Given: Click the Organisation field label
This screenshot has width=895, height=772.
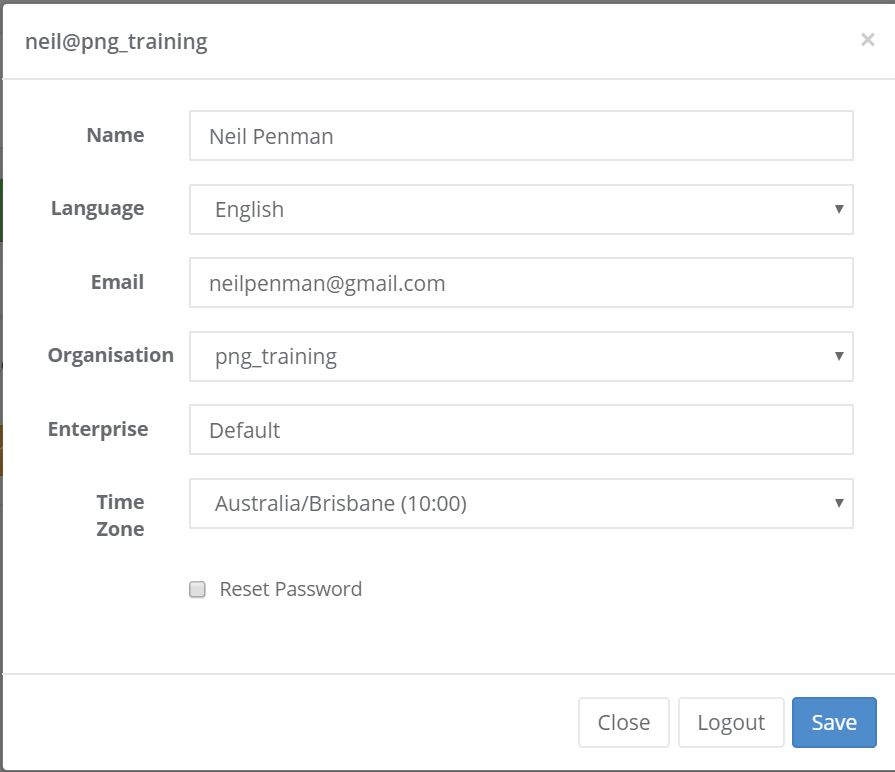Looking at the screenshot, I should 110,355.
